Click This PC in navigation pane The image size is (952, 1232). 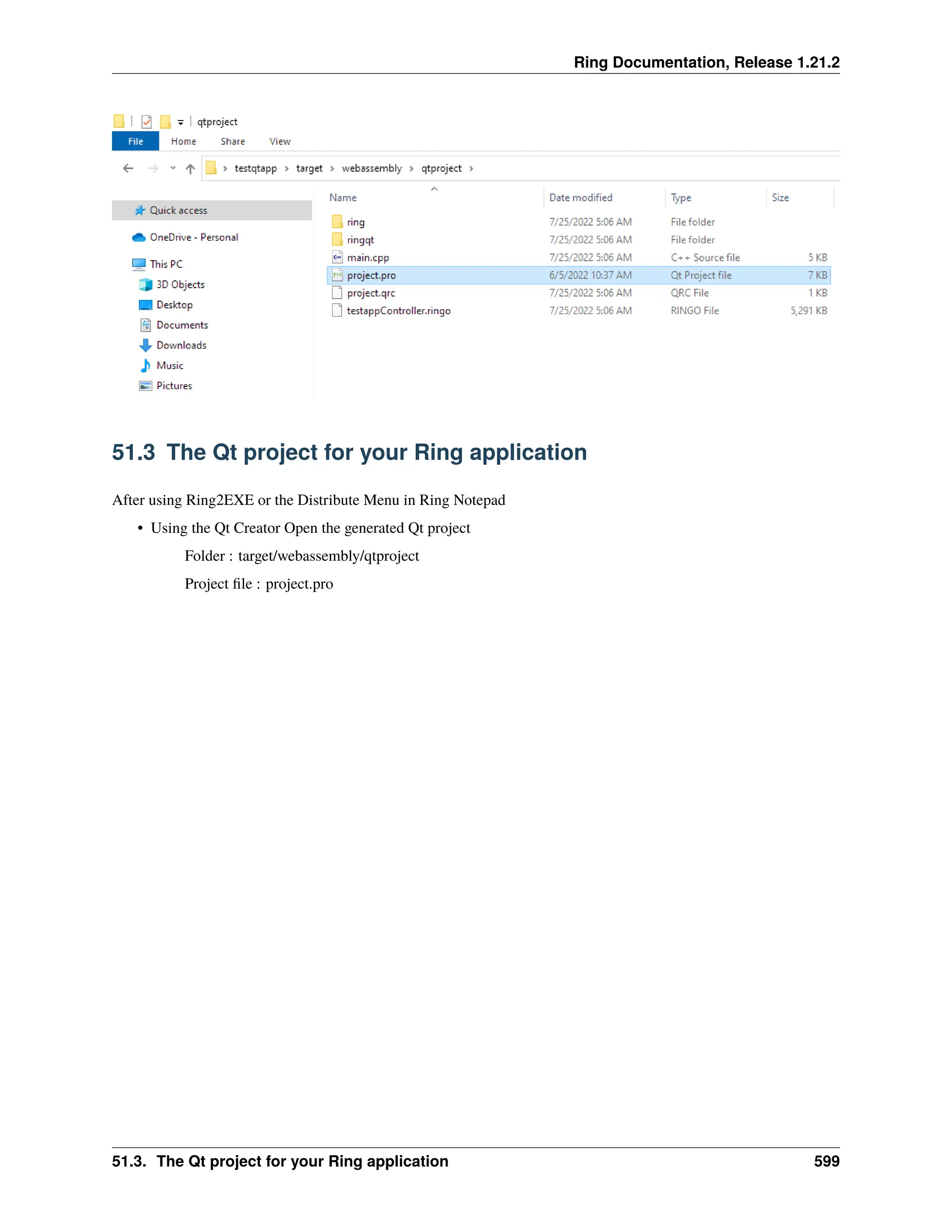pyautogui.click(x=166, y=264)
